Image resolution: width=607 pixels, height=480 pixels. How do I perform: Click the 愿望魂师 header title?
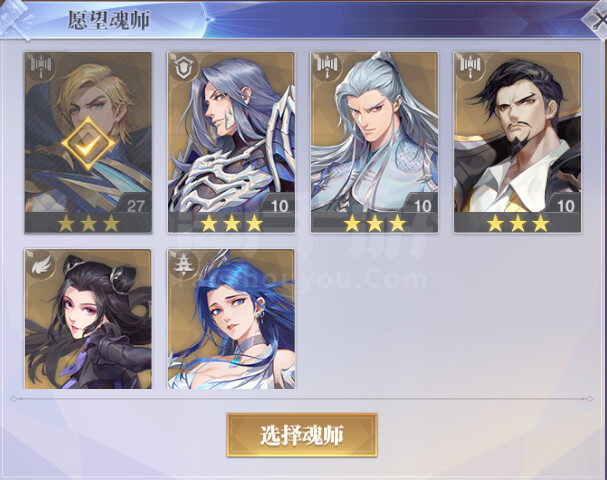(109, 21)
